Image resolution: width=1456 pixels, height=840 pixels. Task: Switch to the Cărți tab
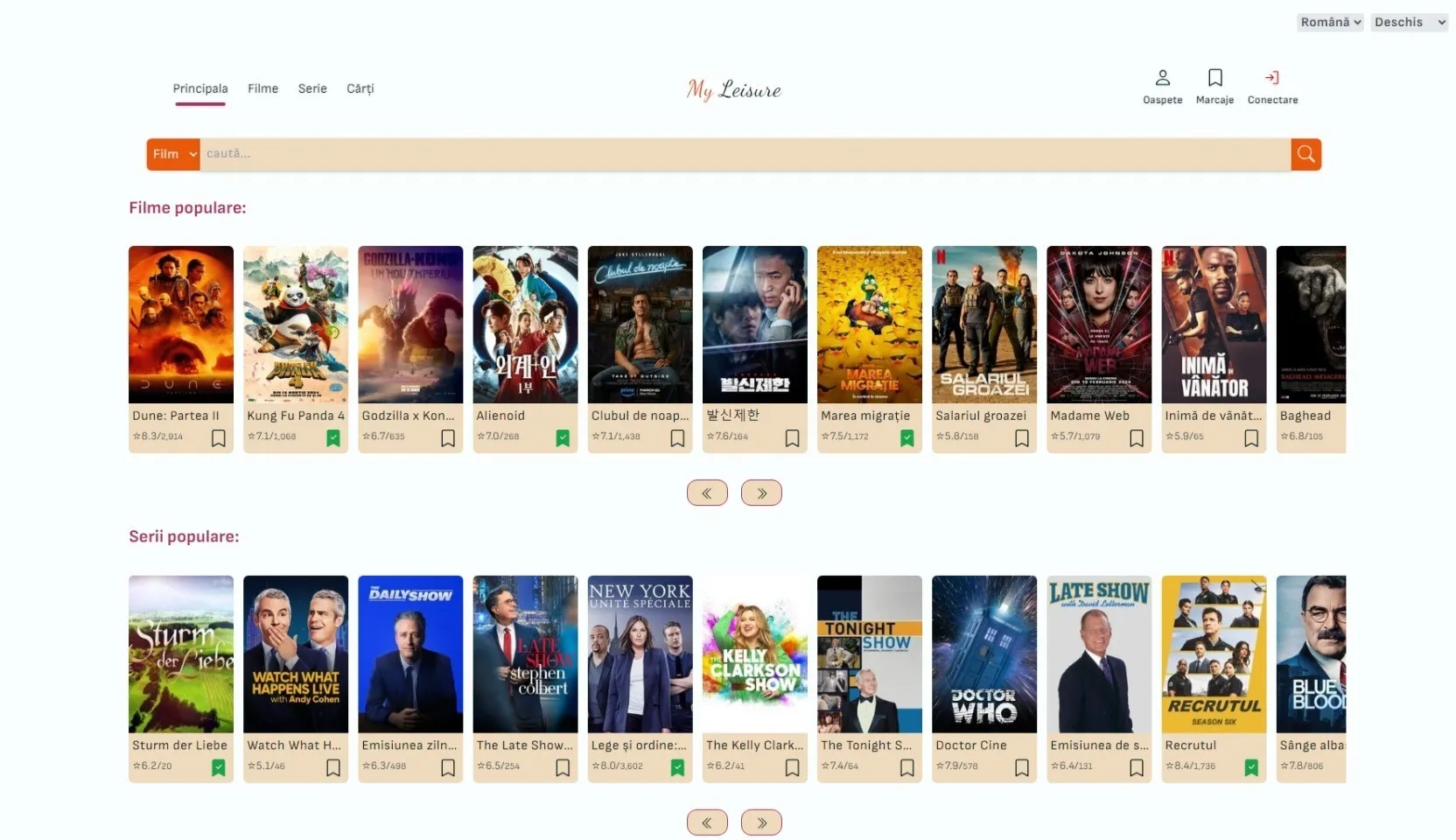tap(360, 88)
